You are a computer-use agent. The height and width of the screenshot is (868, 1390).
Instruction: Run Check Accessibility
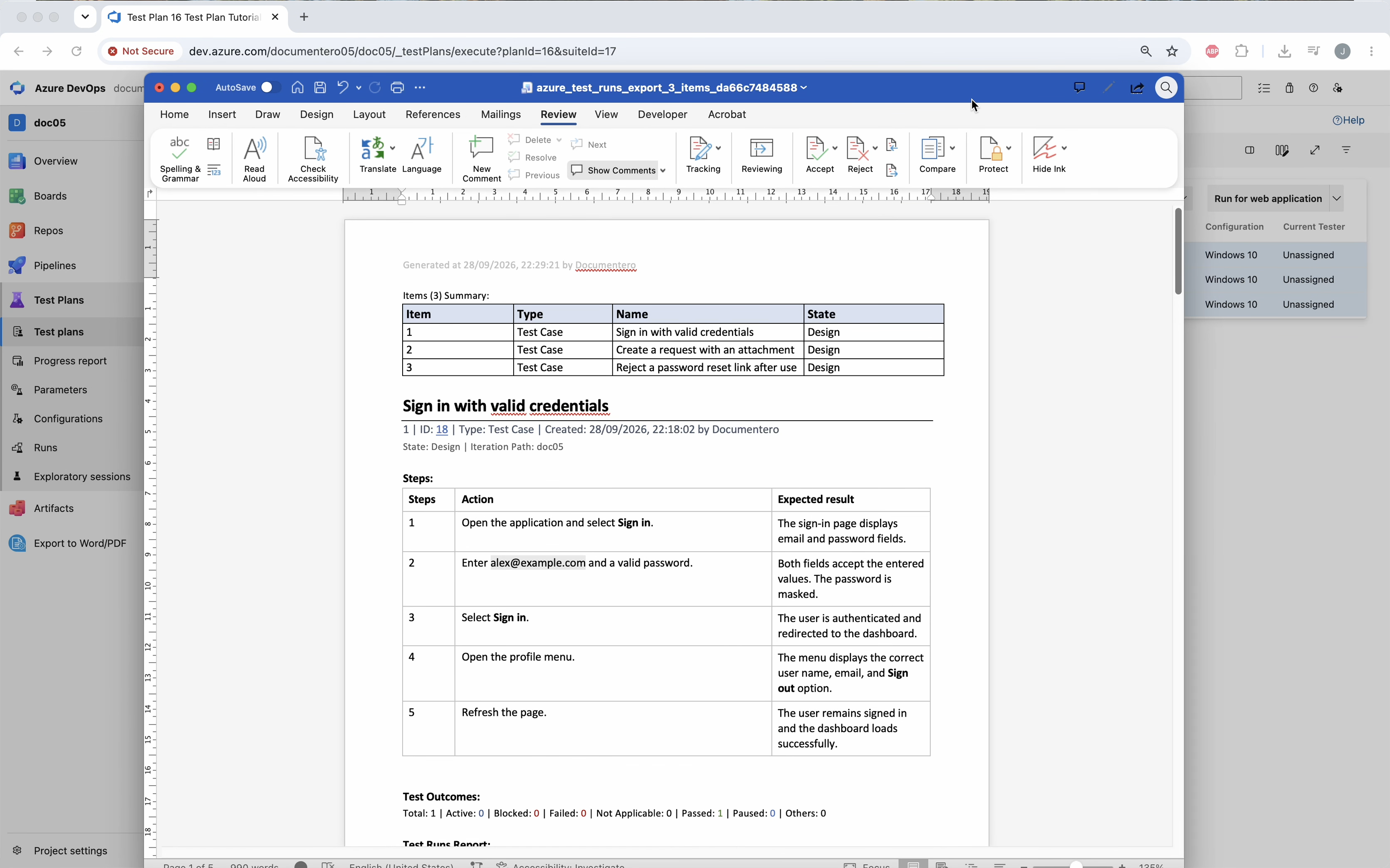(313, 159)
